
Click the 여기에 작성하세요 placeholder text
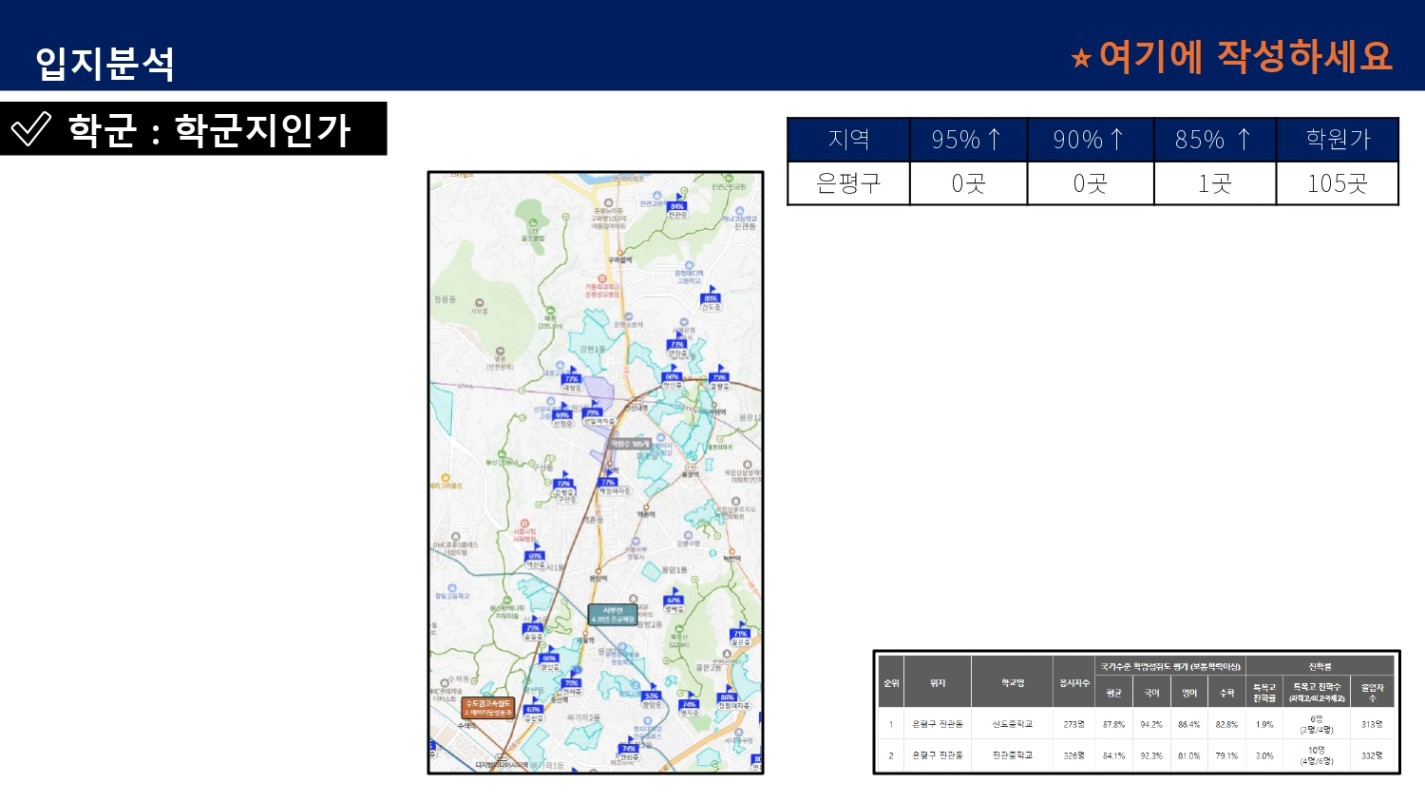(1245, 56)
